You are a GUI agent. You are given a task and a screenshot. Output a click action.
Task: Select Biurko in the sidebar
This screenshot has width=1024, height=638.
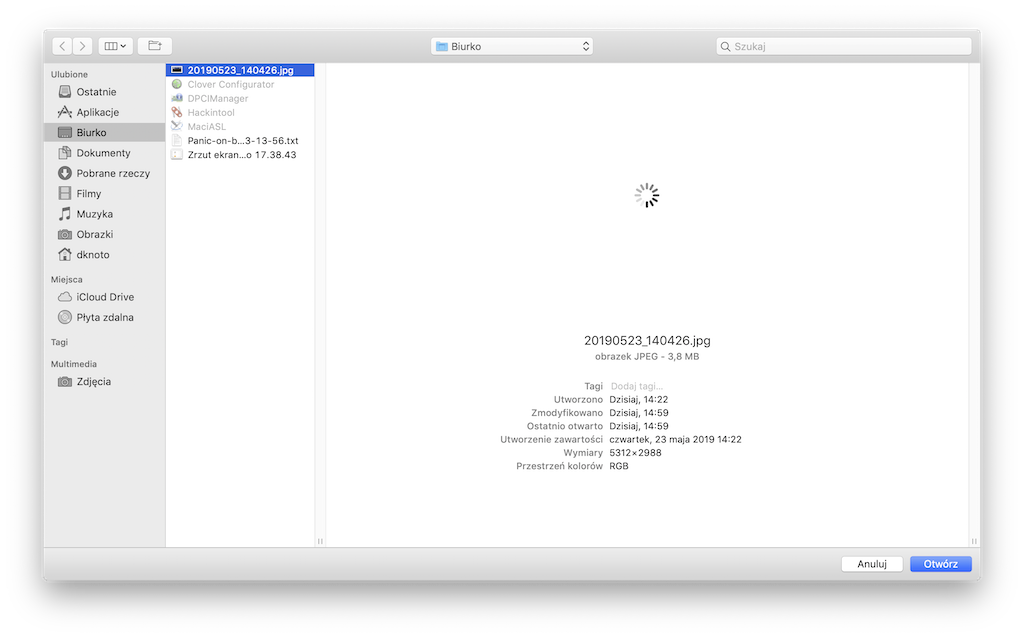tap(104, 133)
